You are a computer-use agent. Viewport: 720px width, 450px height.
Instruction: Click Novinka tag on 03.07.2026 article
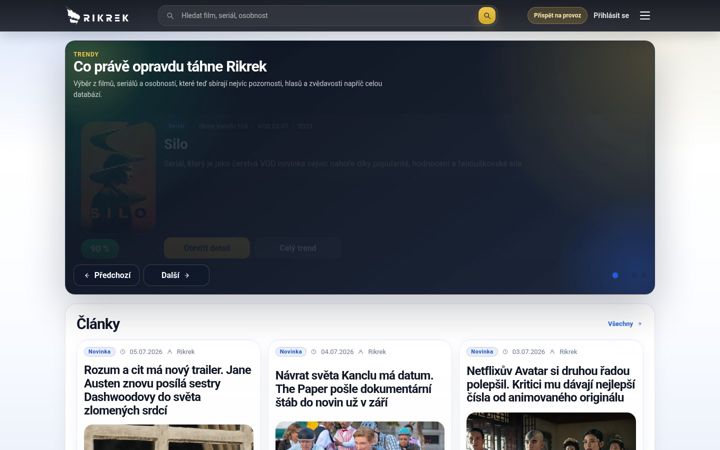coord(482,352)
